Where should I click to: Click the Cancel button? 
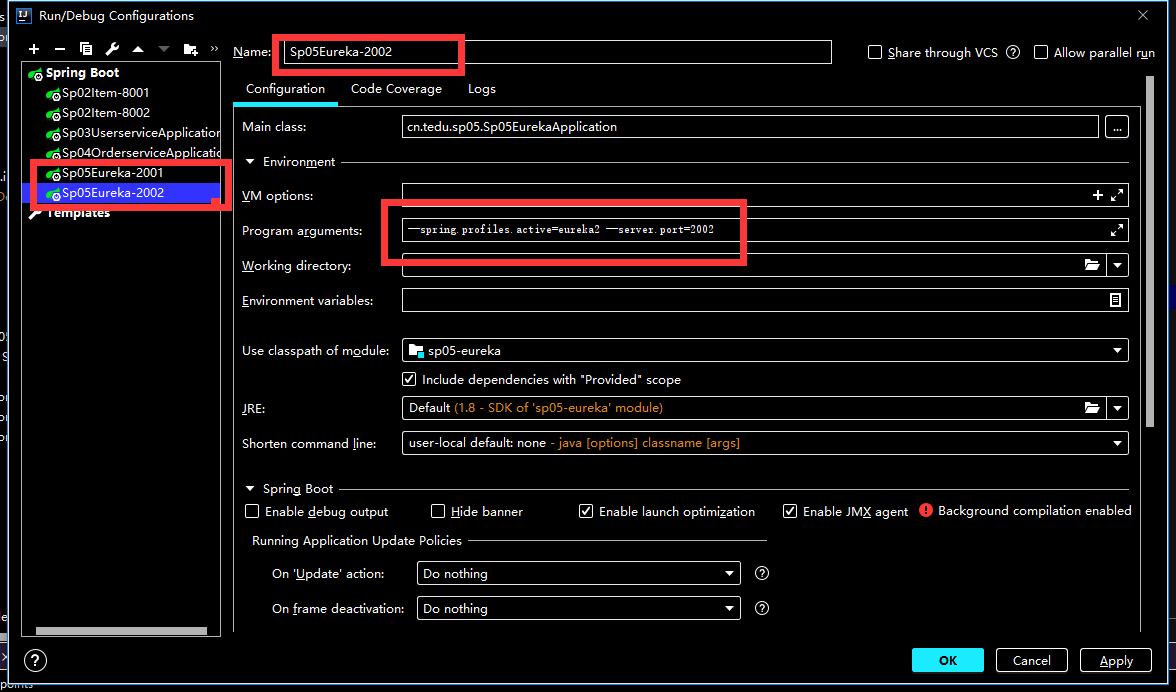pyautogui.click(x=1031, y=661)
